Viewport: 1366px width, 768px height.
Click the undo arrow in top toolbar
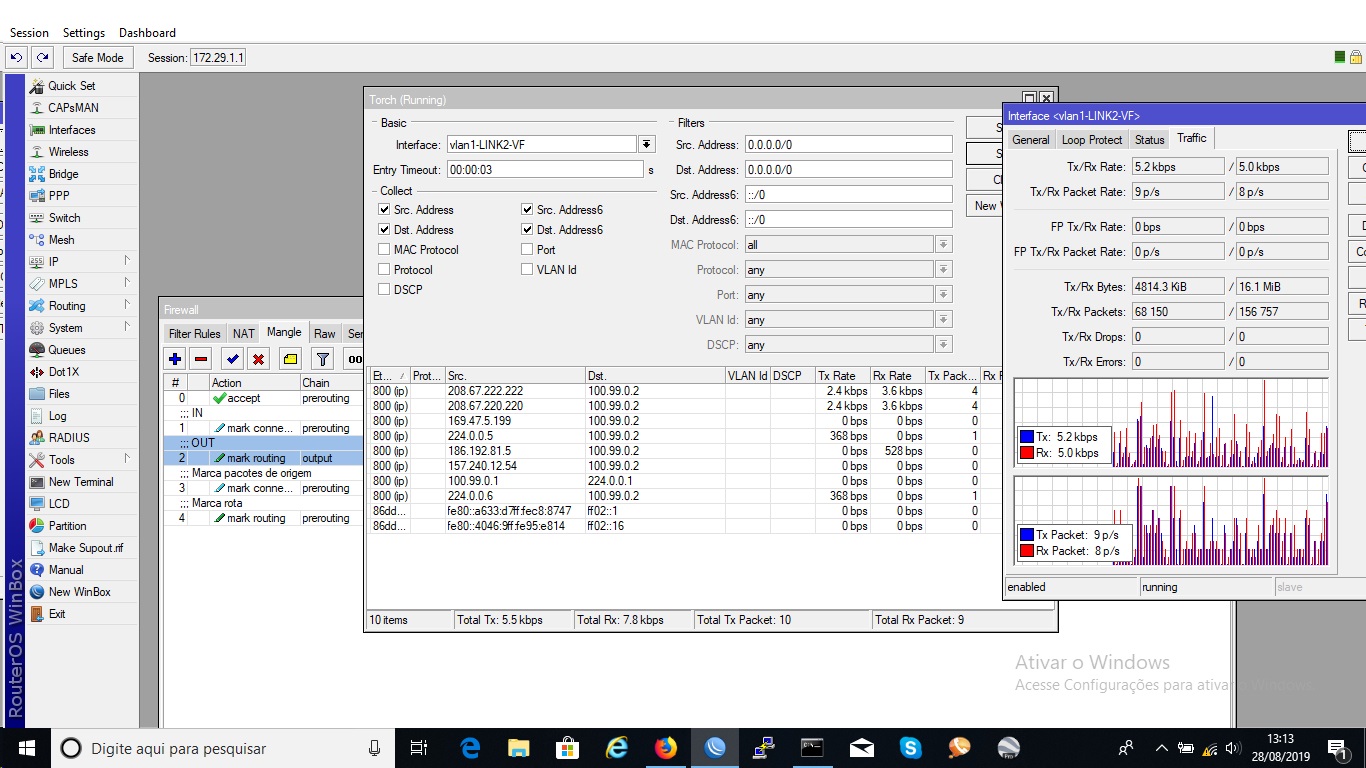(16, 58)
